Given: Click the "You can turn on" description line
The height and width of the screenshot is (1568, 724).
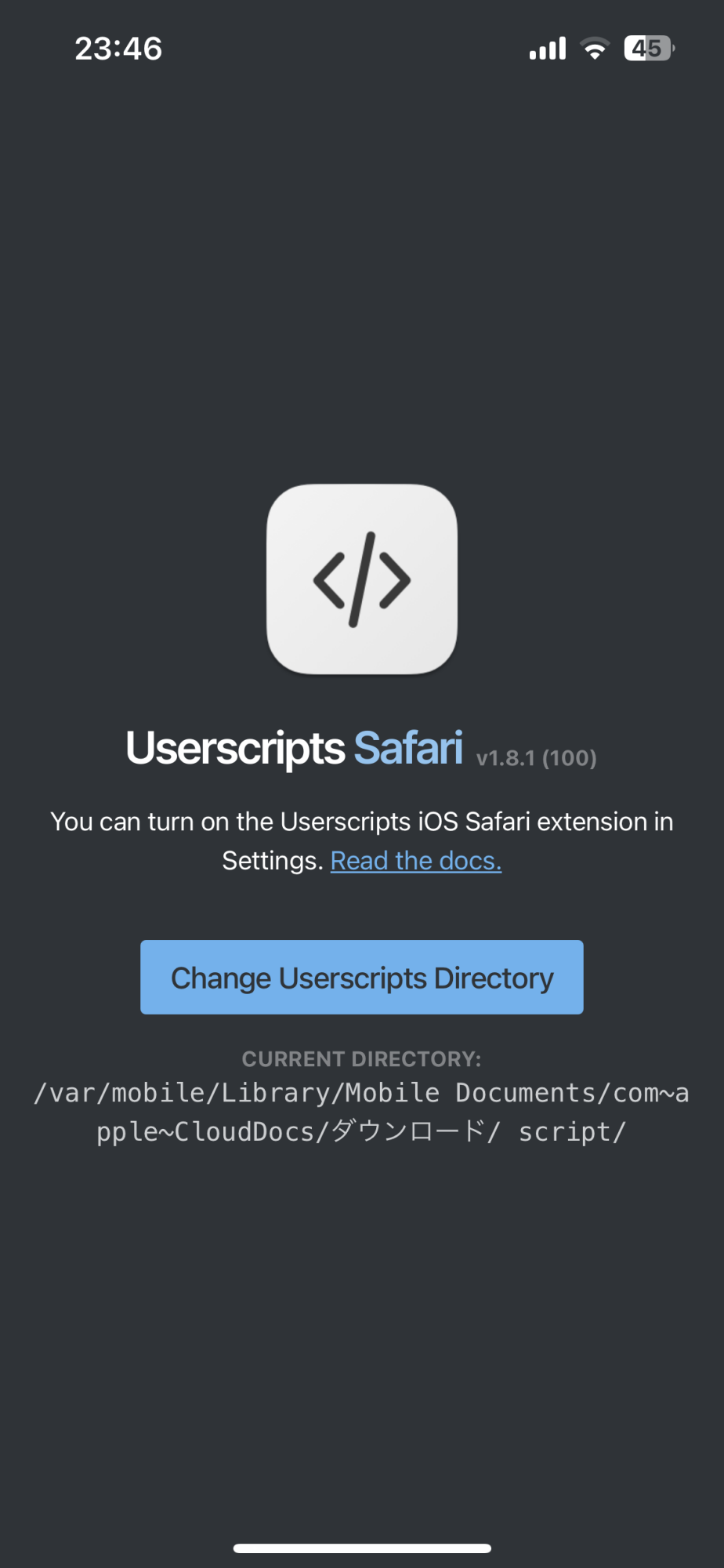Looking at the screenshot, I should pos(361,822).
